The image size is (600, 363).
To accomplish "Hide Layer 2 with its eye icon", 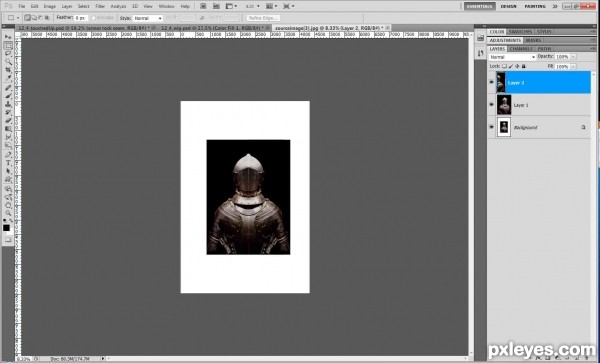I will (x=492, y=82).
